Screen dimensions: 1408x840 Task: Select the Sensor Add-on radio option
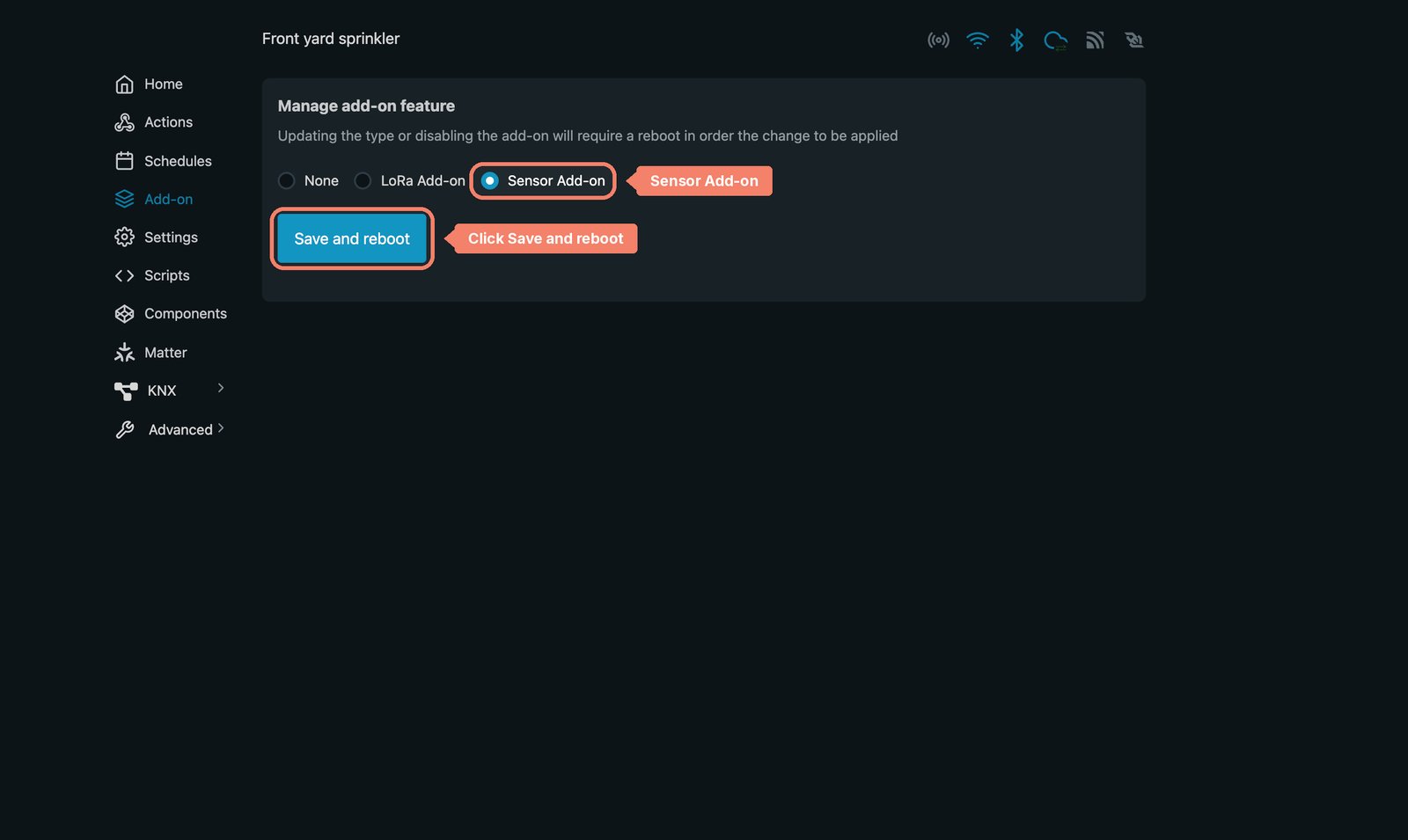[490, 180]
